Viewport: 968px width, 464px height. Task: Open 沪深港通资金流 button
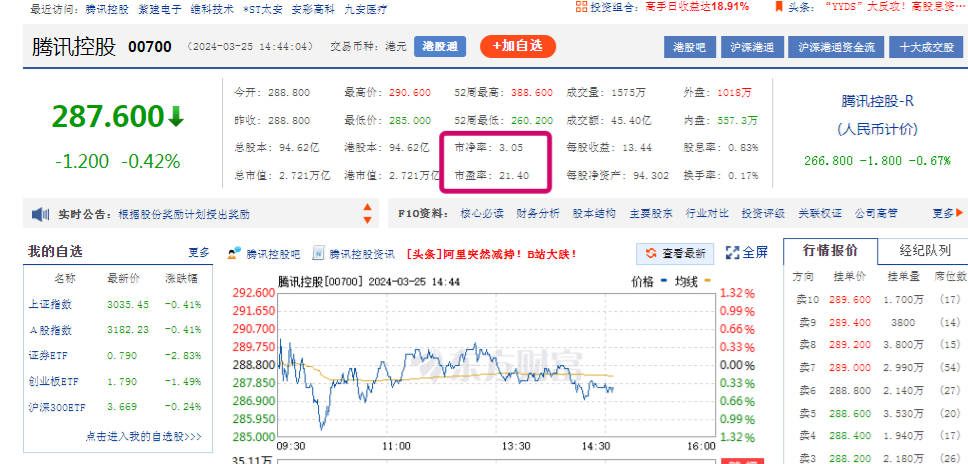[x=837, y=48]
